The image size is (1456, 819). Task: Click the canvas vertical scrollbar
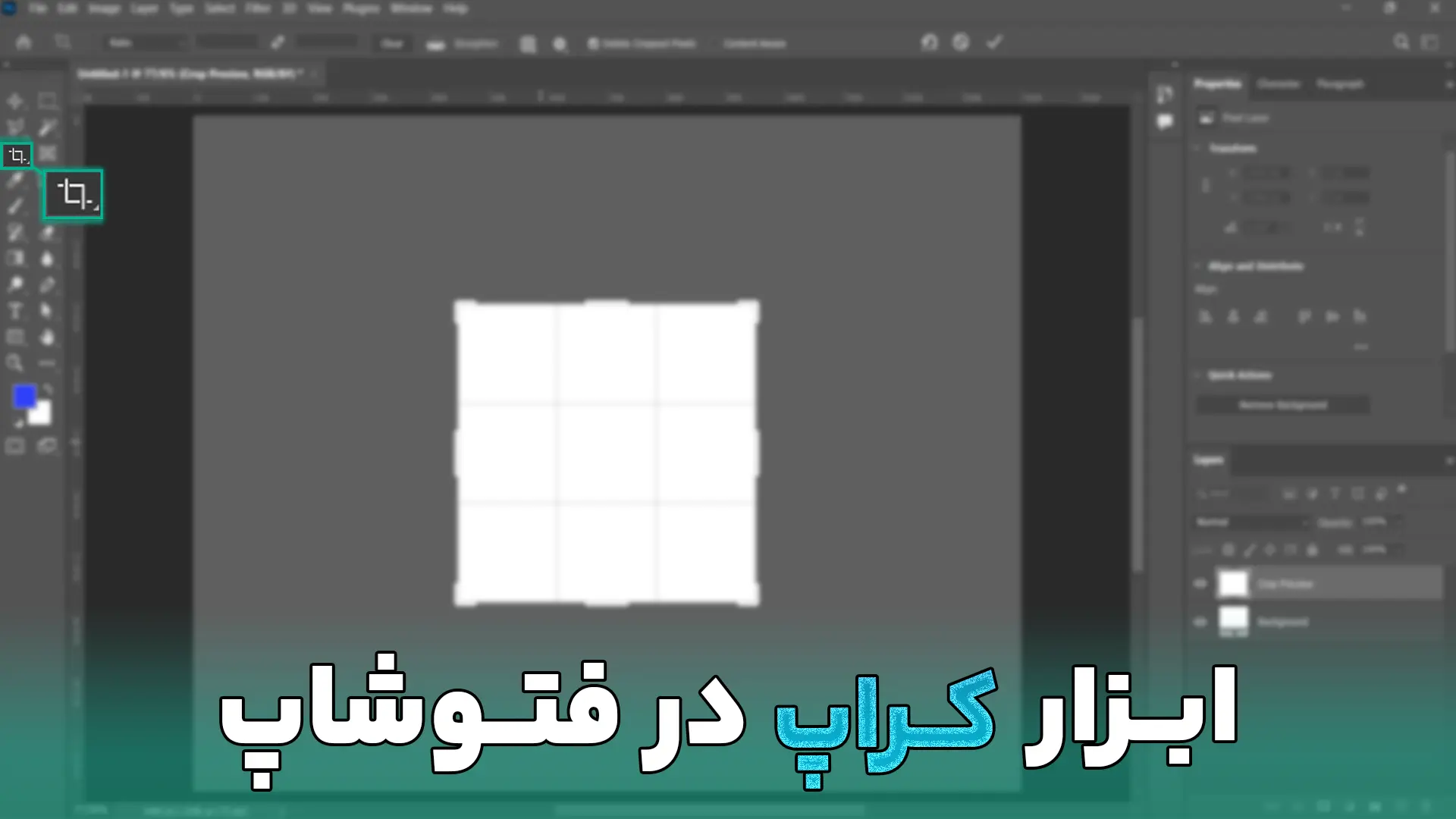pos(1137,444)
